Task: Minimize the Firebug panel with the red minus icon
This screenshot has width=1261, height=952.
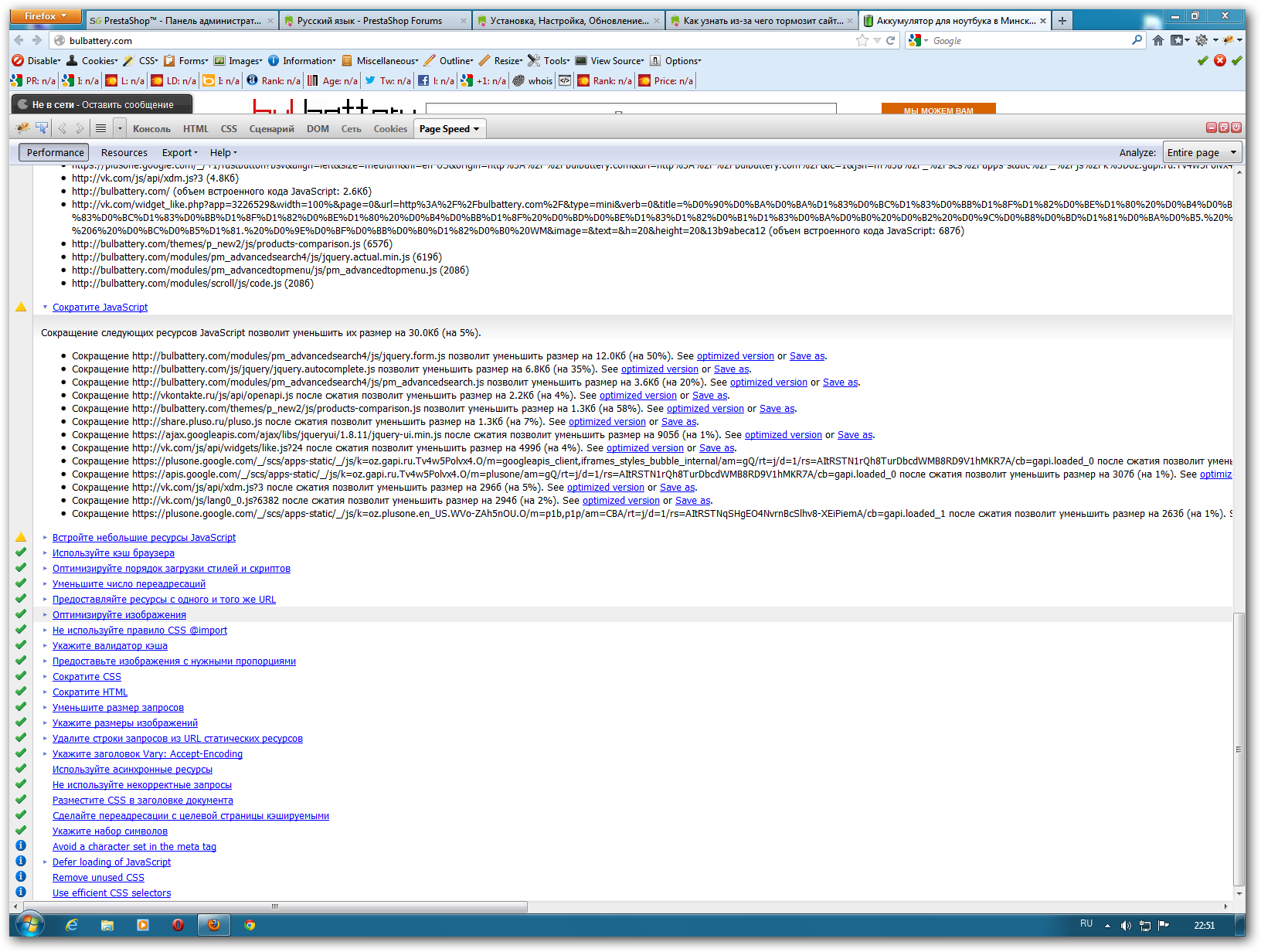Action: (1212, 127)
